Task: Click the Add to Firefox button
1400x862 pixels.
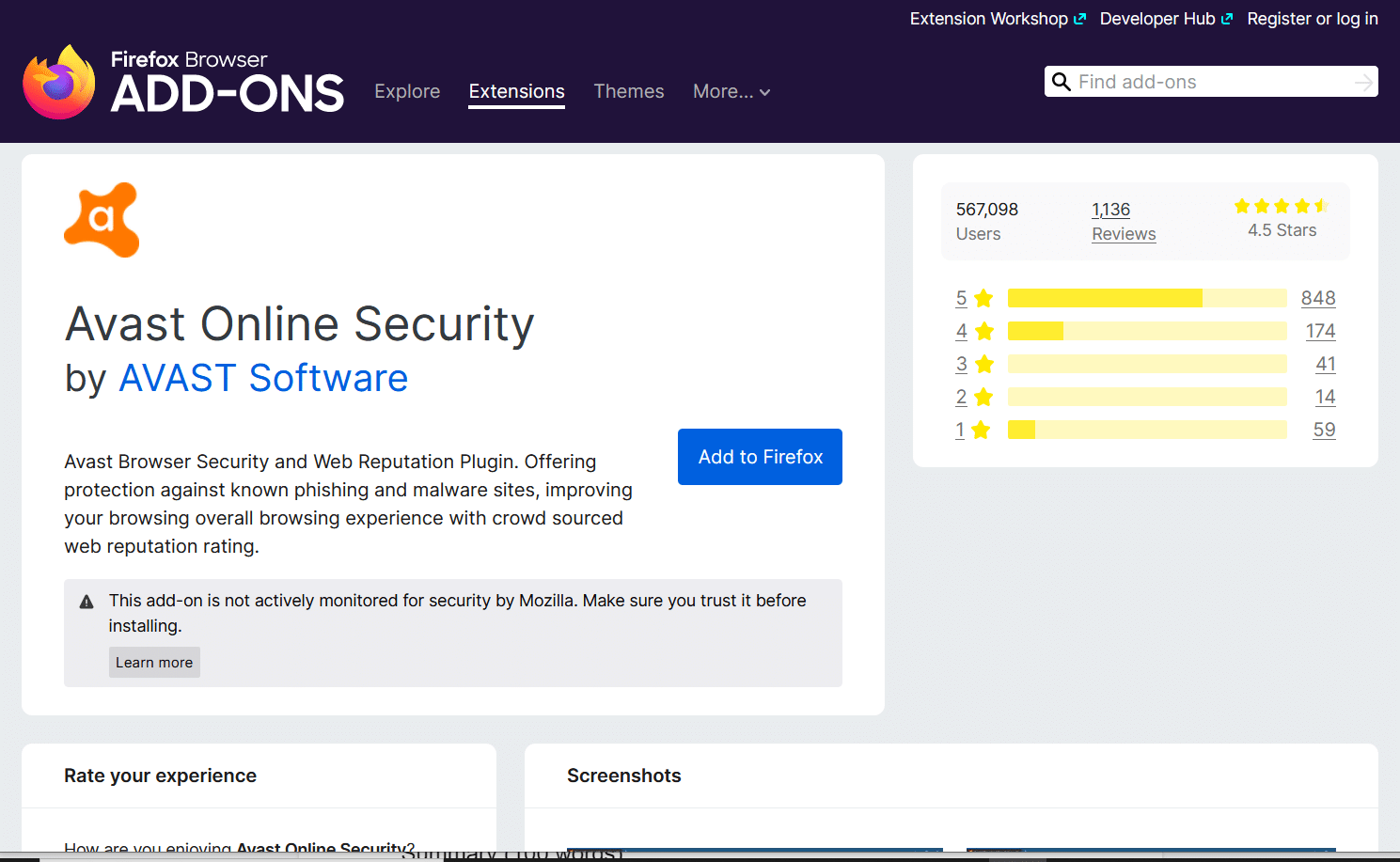Action: (x=759, y=457)
